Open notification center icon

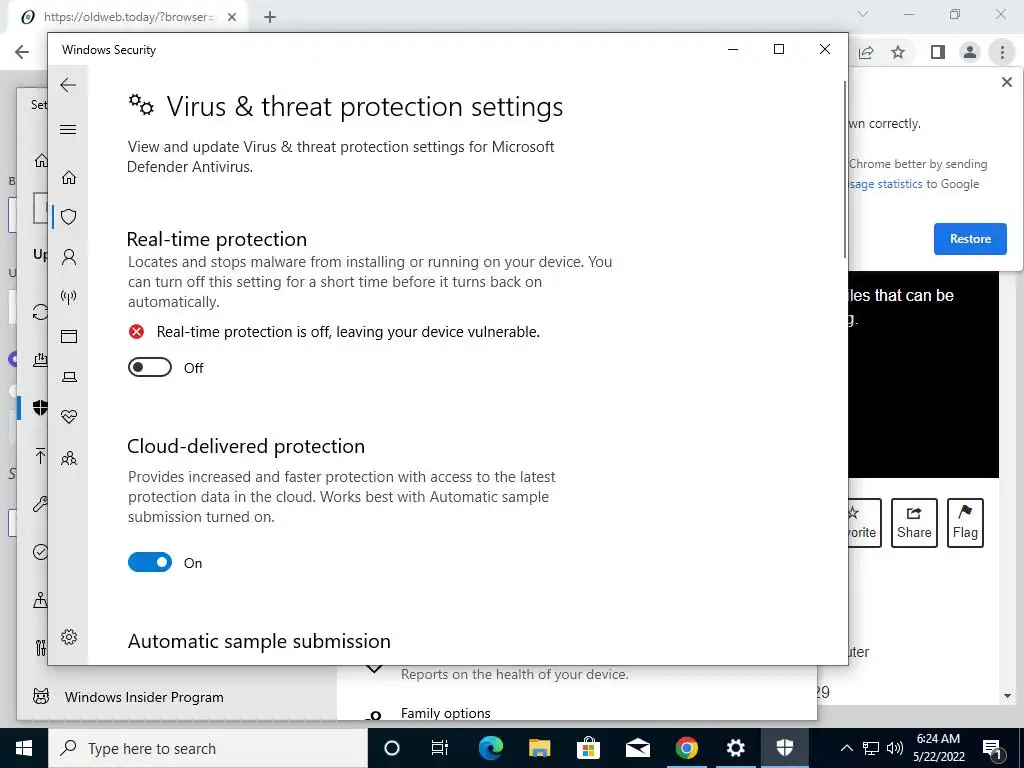(x=992, y=748)
